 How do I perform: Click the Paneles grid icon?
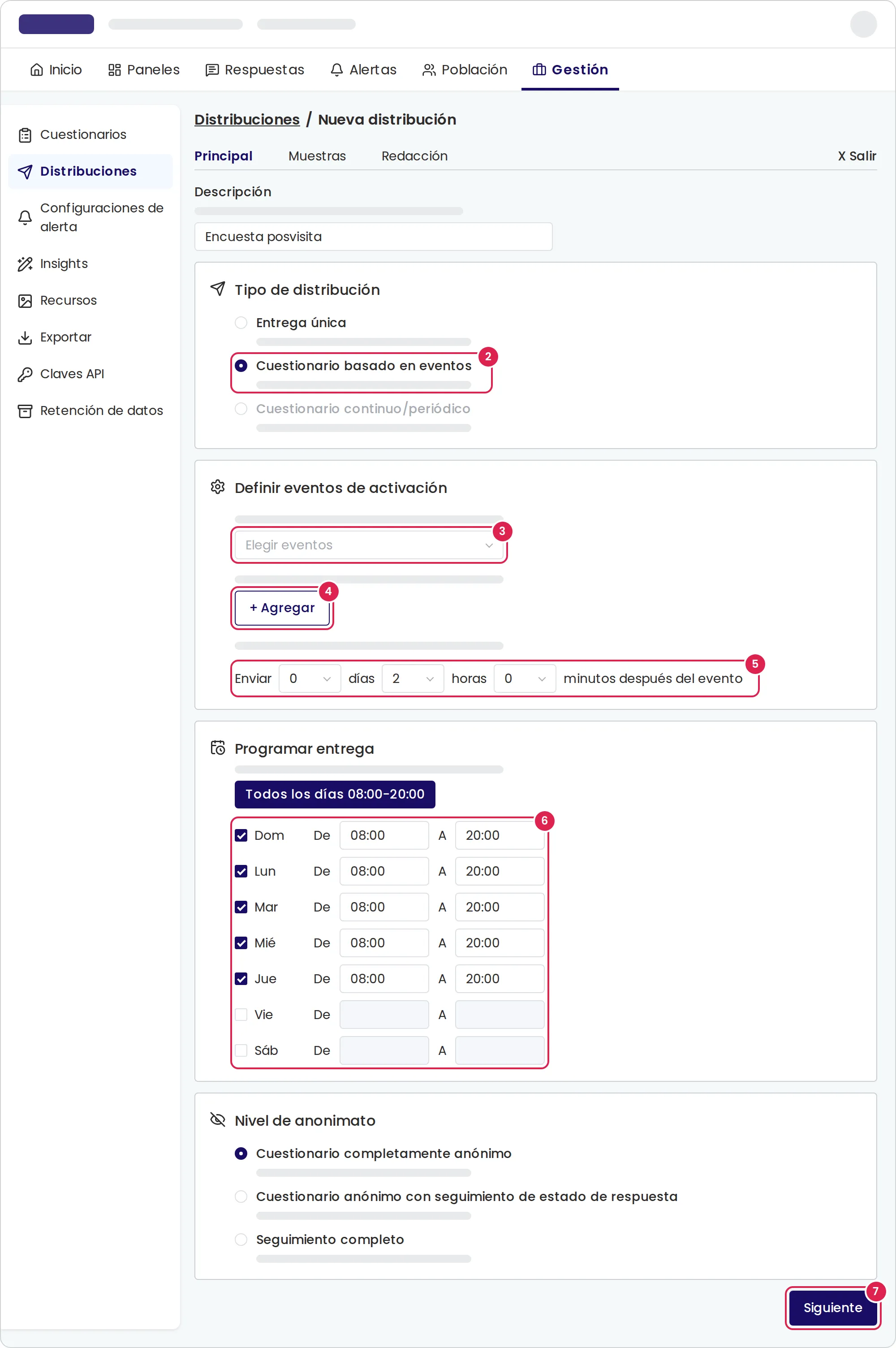pos(114,70)
